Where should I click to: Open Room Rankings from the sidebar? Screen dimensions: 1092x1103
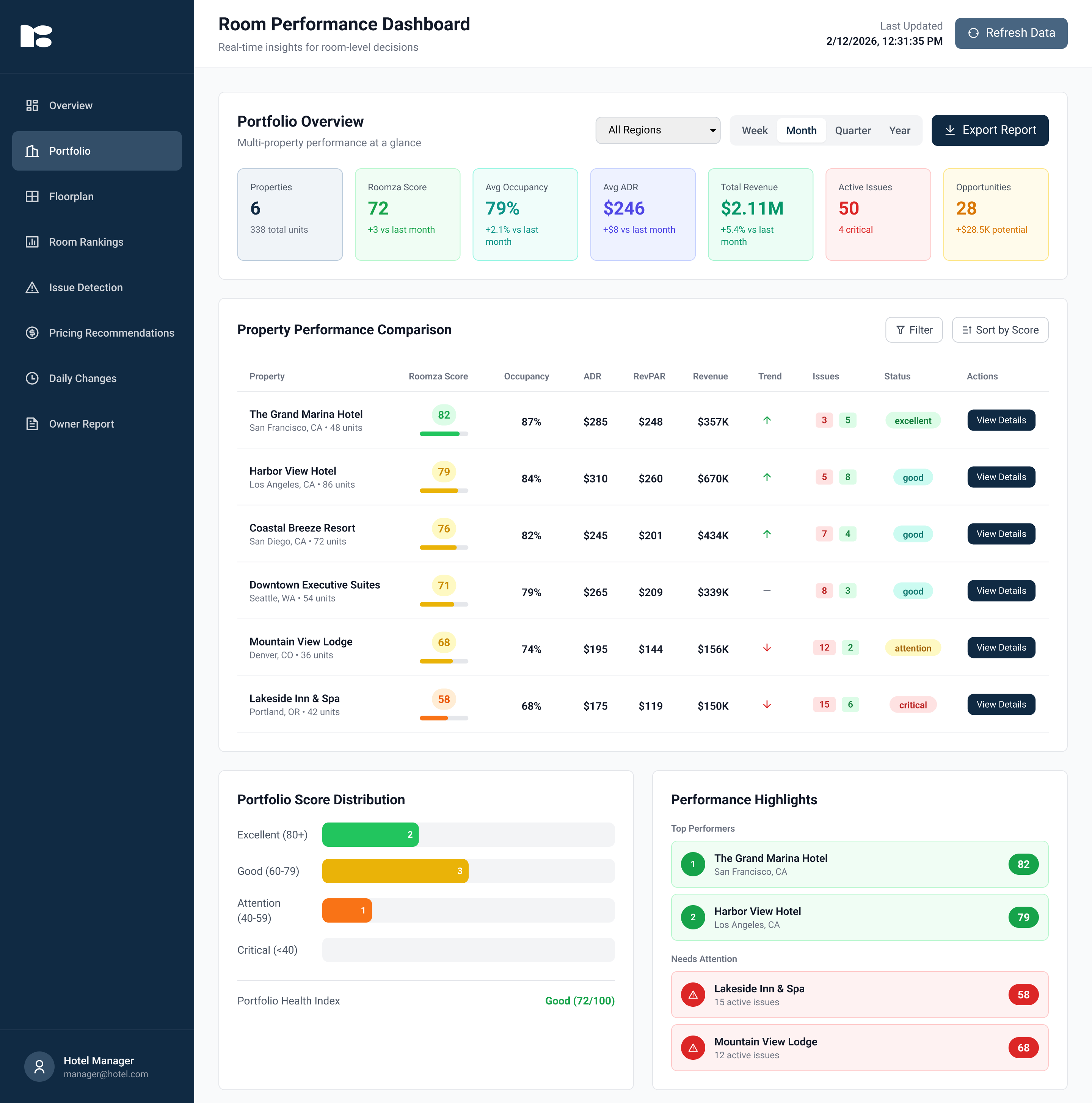(x=86, y=241)
